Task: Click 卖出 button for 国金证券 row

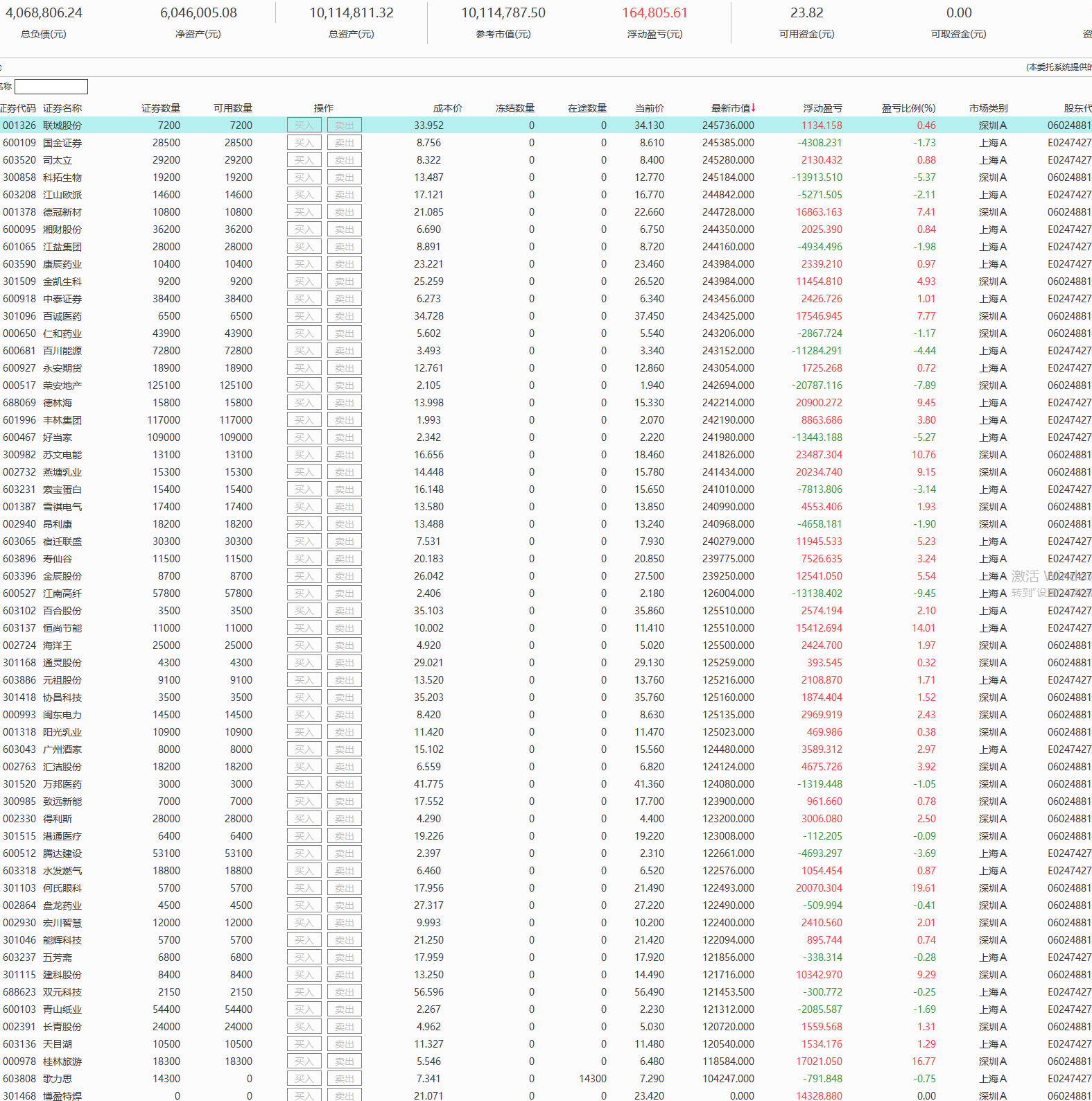Action: (x=345, y=143)
